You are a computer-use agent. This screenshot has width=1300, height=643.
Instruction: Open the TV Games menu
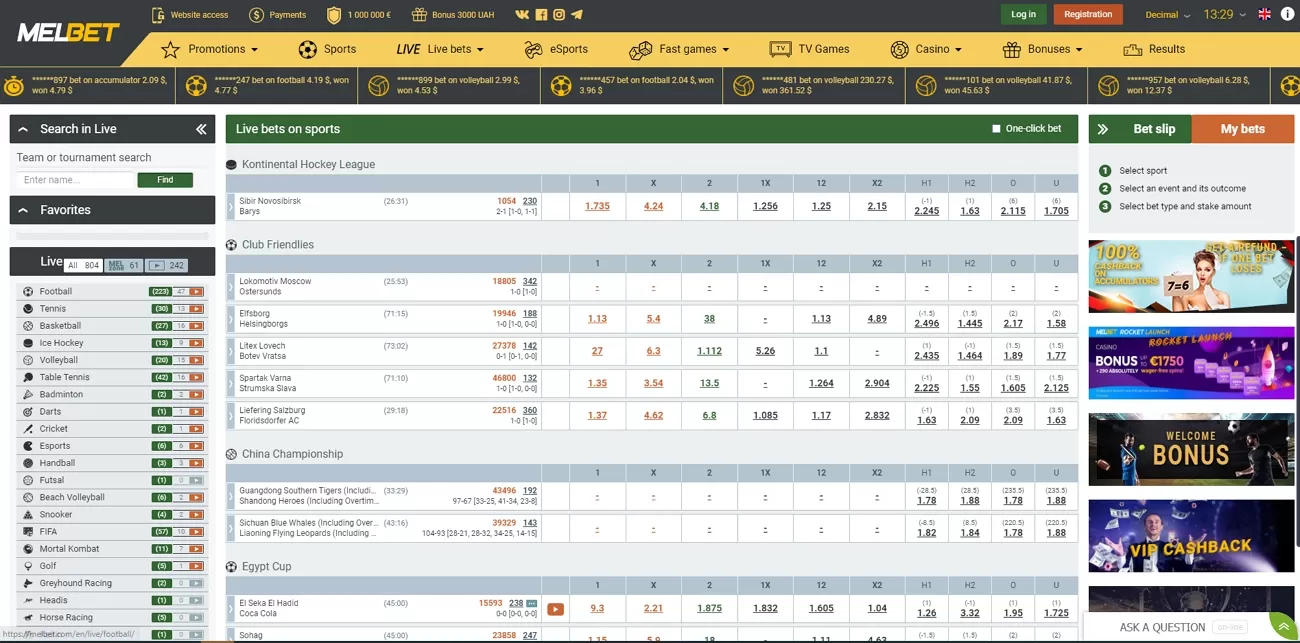pos(809,49)
